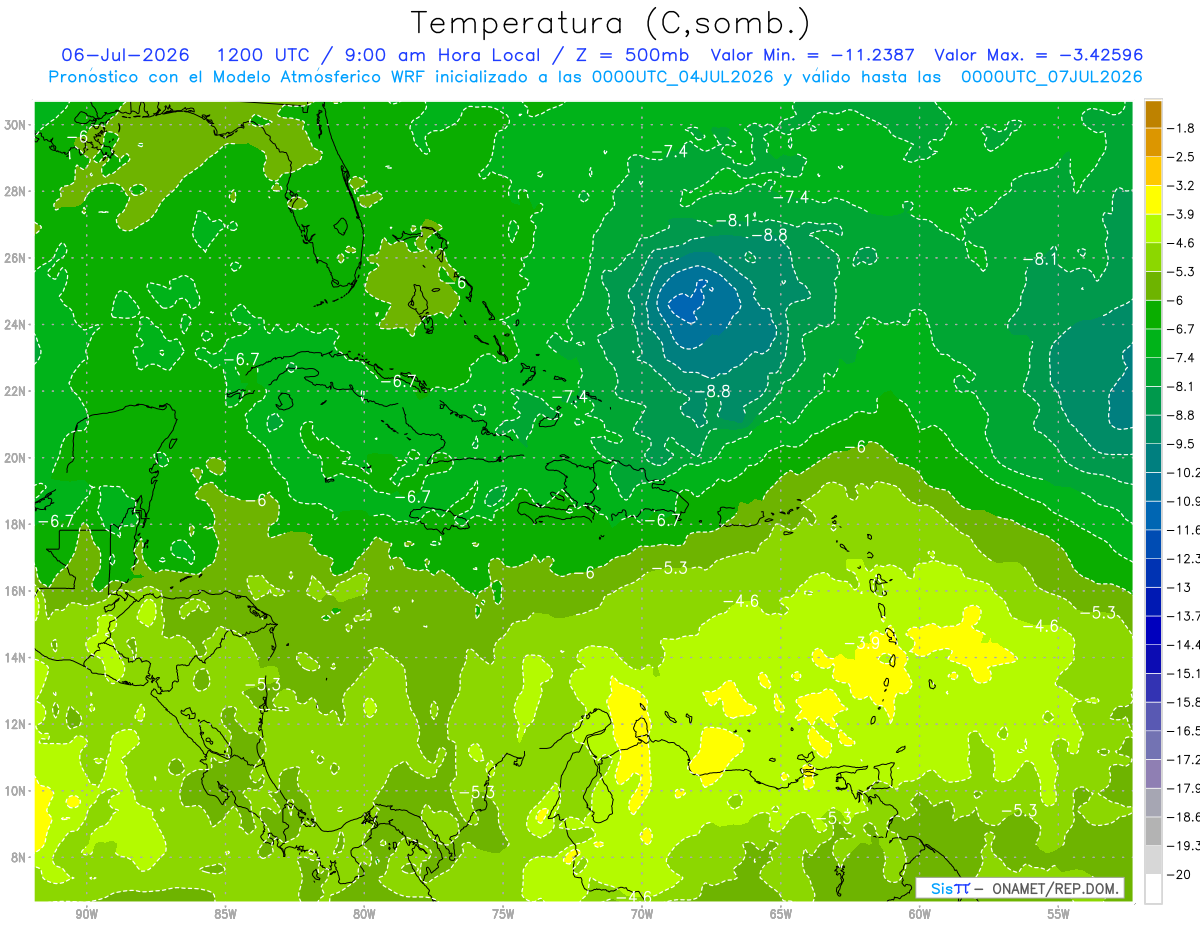Click the legend label "-13"

coord(1178,587)
